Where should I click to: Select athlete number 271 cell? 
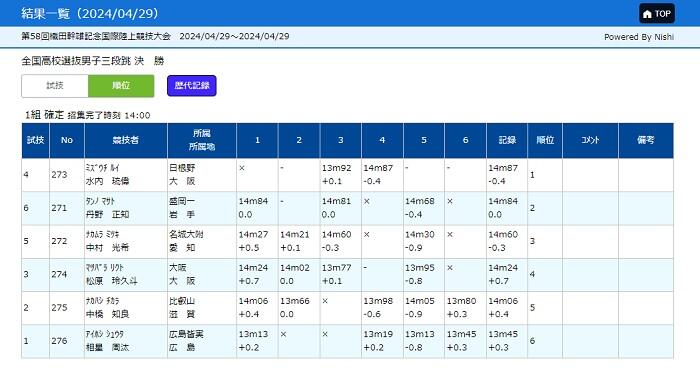coord(67,208)
